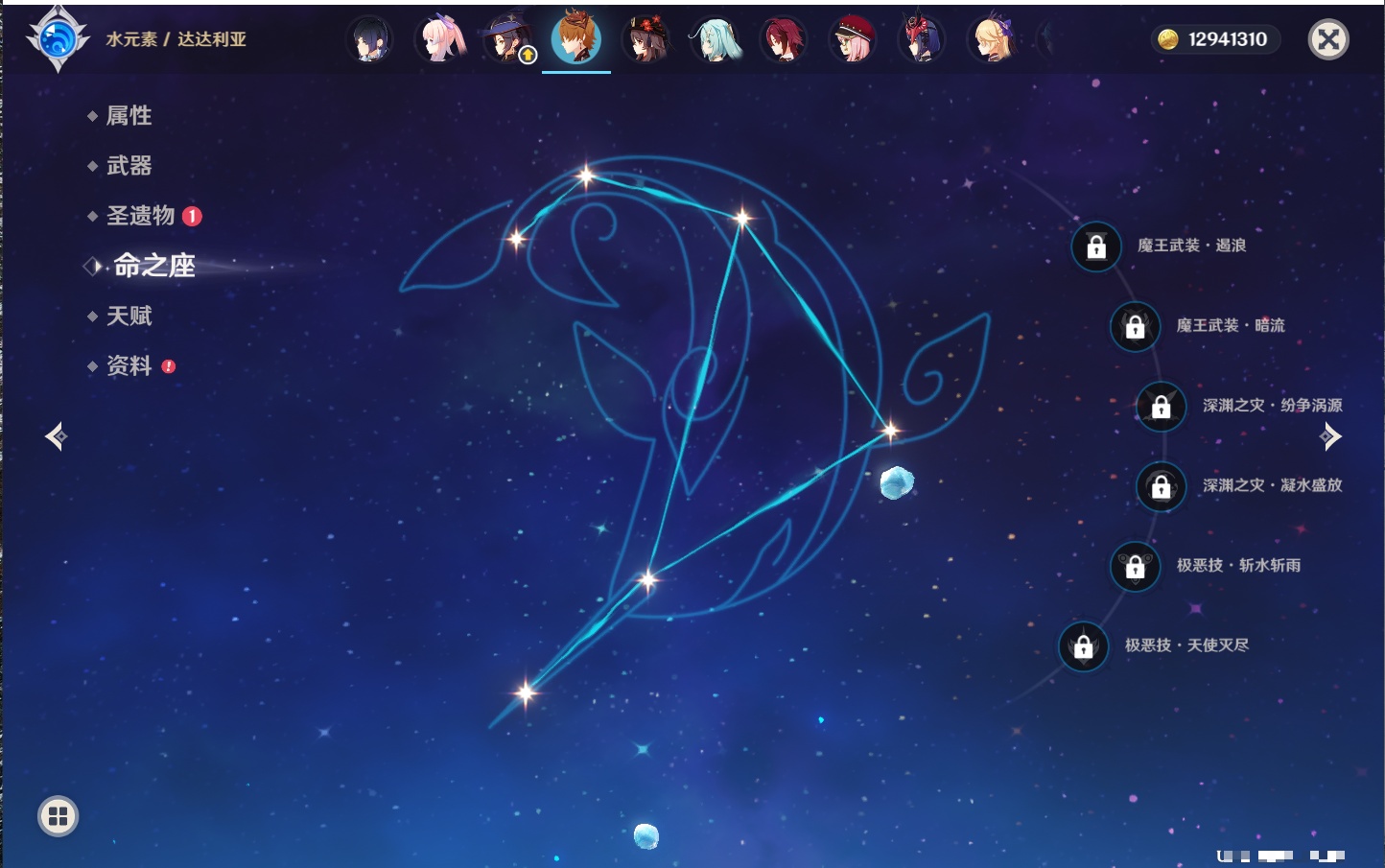Screen dimensions: 1385x868
Task: Click the red exclamation badge on 资料
Action: click(x=169, y=365)
